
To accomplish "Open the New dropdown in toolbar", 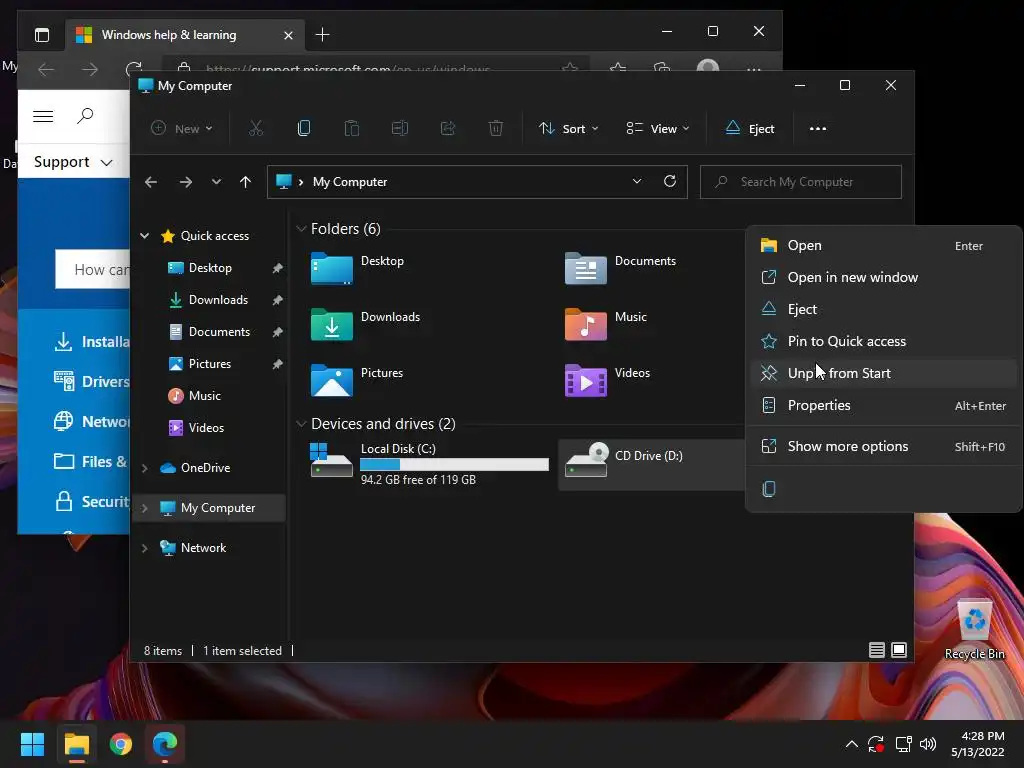I will pos(182,129).
